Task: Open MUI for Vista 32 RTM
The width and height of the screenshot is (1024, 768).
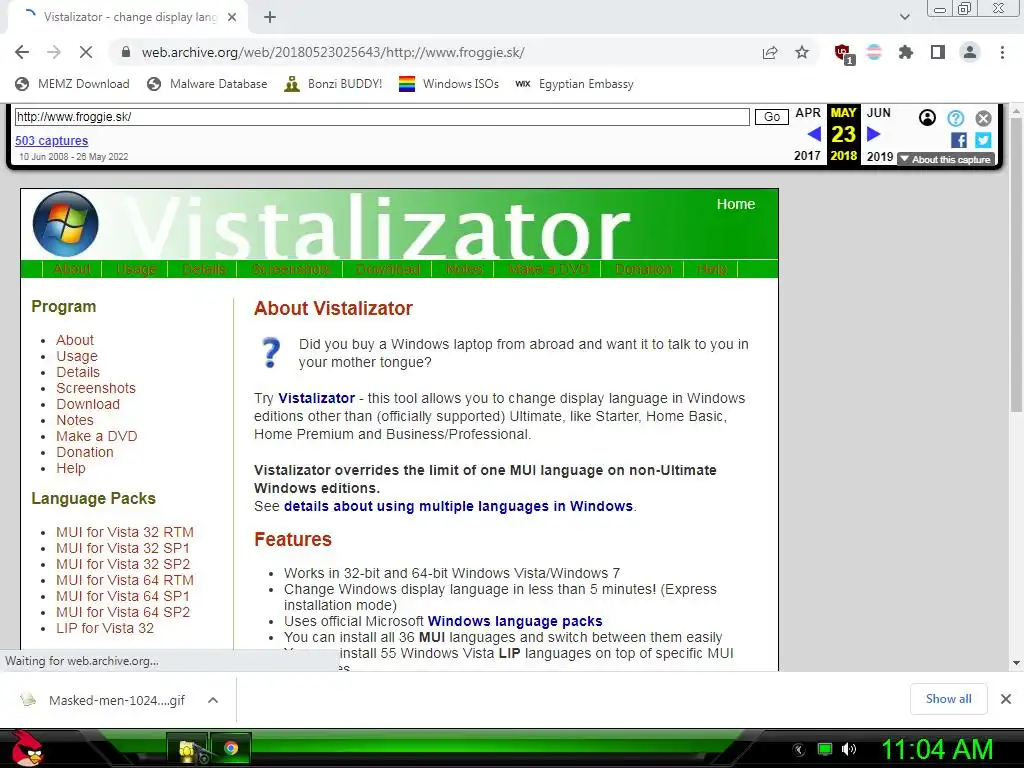Action: (x=125, y=532)
